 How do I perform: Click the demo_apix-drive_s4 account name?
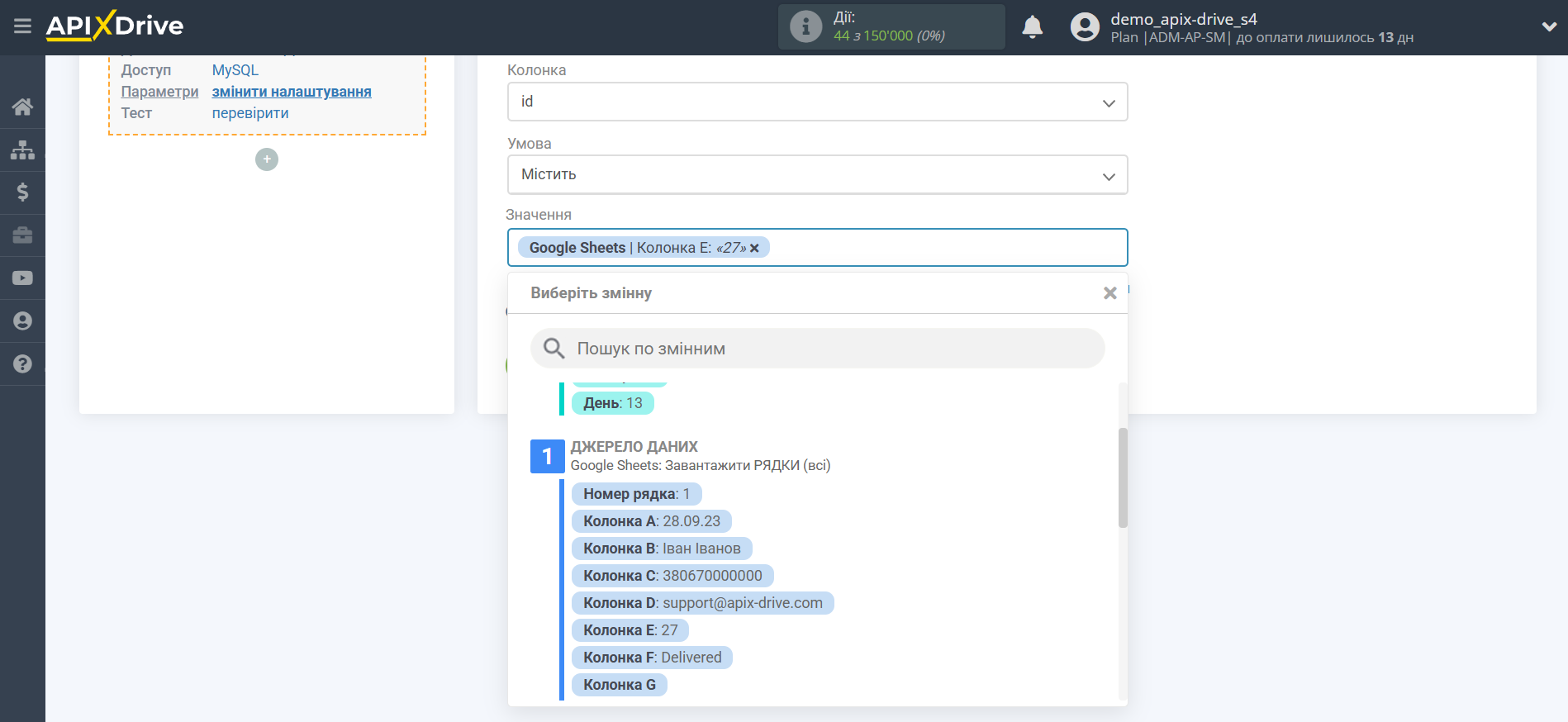click(x=1183, y=19)
